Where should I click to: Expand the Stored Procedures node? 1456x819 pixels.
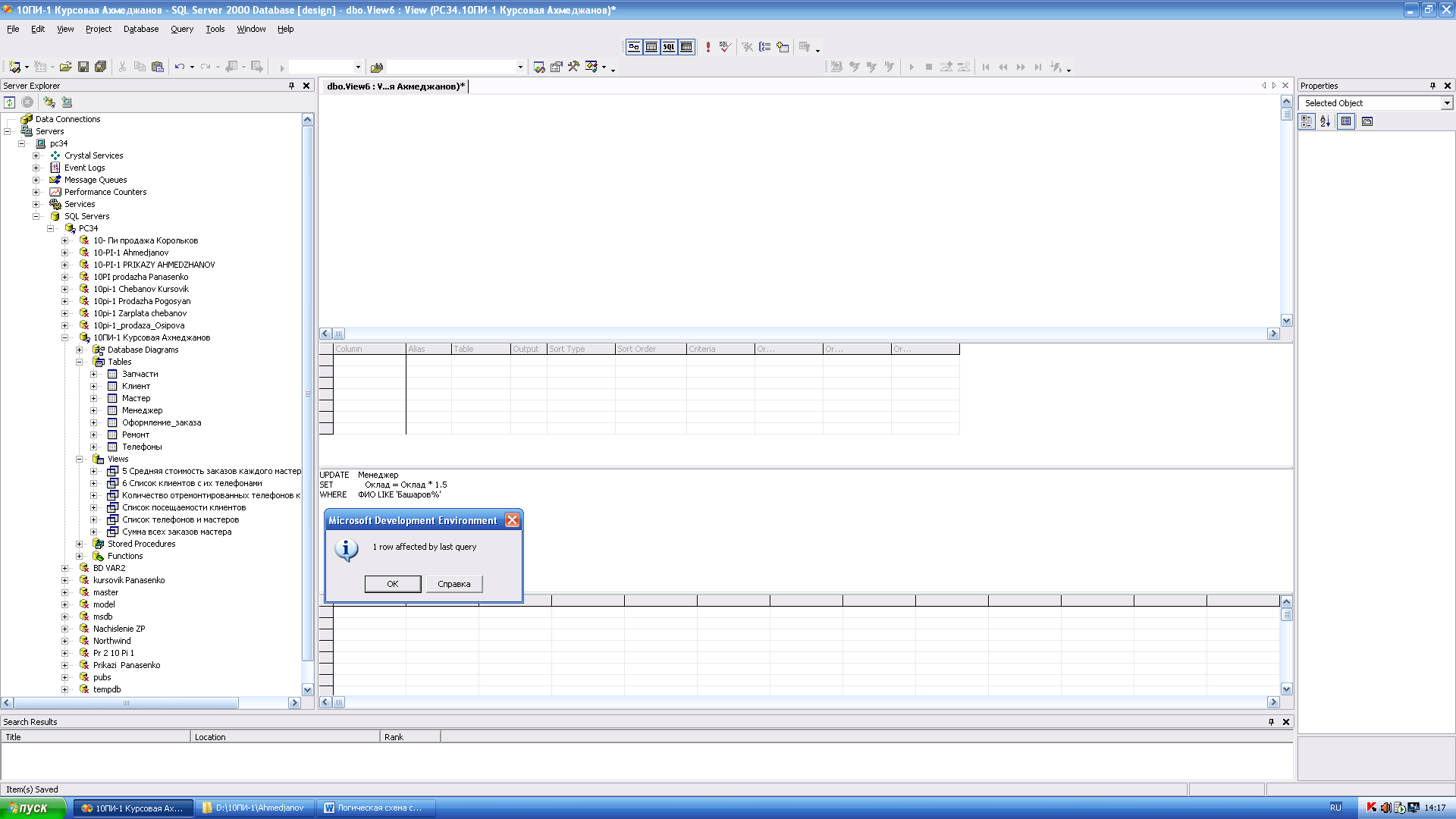pyautogui.click(x=80, y=544)
